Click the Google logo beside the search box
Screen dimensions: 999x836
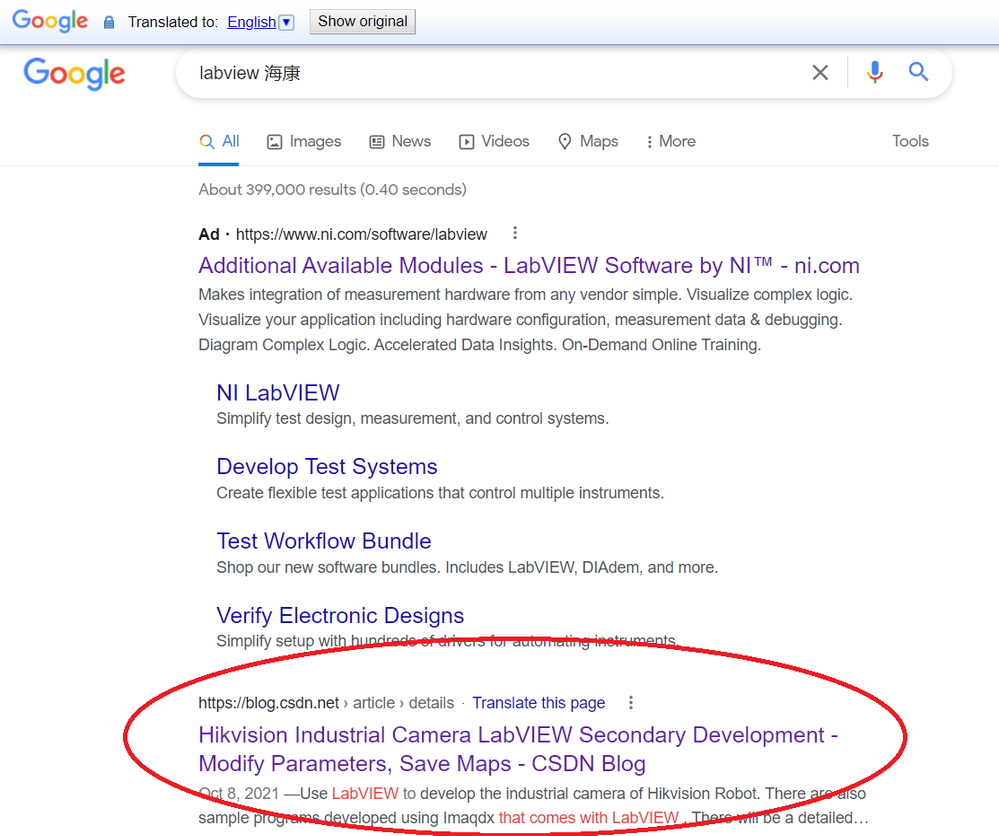pos(74,73)
